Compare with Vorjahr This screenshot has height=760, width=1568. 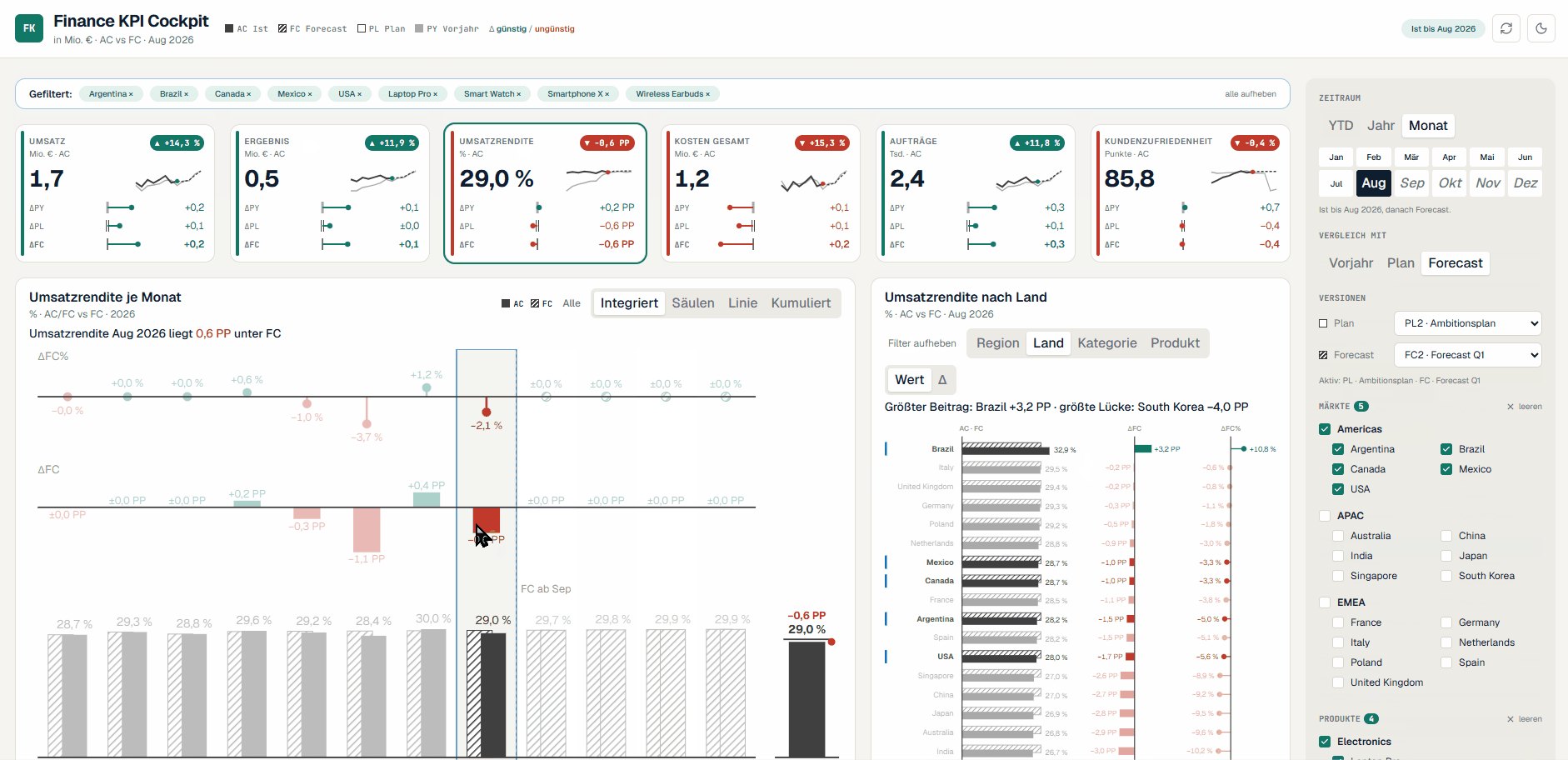1351,263
